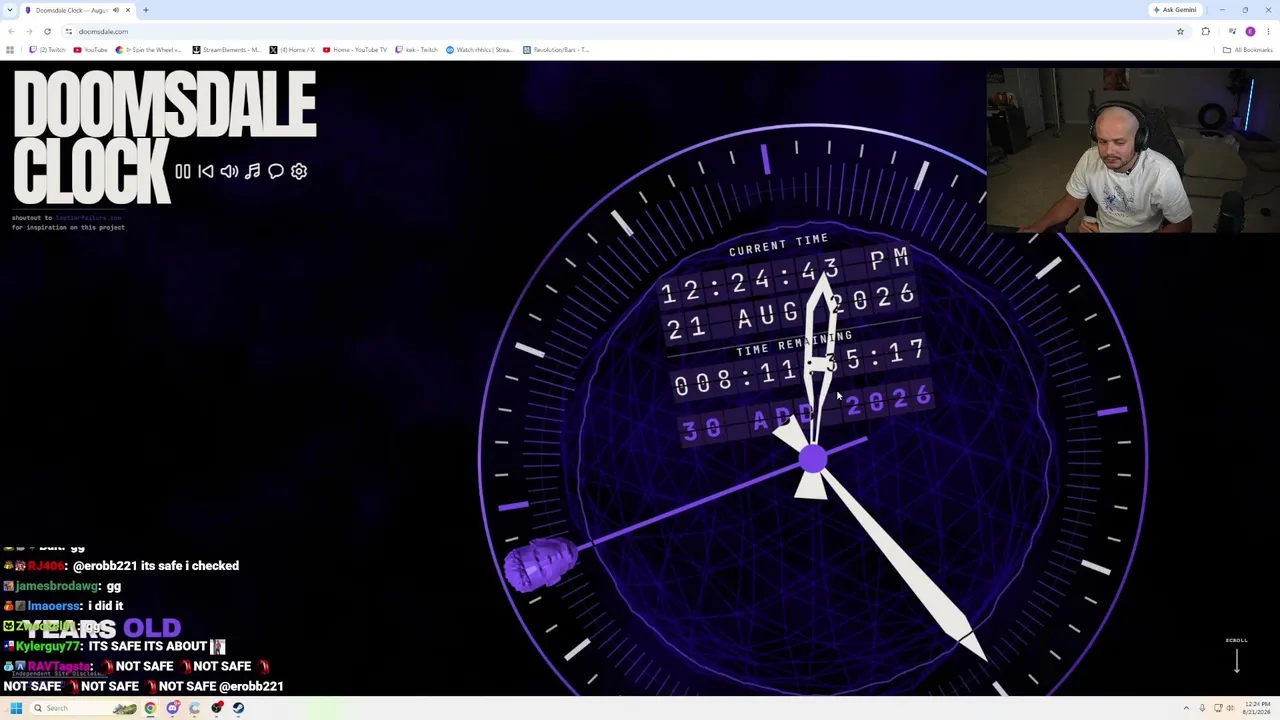Viewport: 1280px width, 720px height.
Task: Go forward to the next page
Action: click(29, 31)
